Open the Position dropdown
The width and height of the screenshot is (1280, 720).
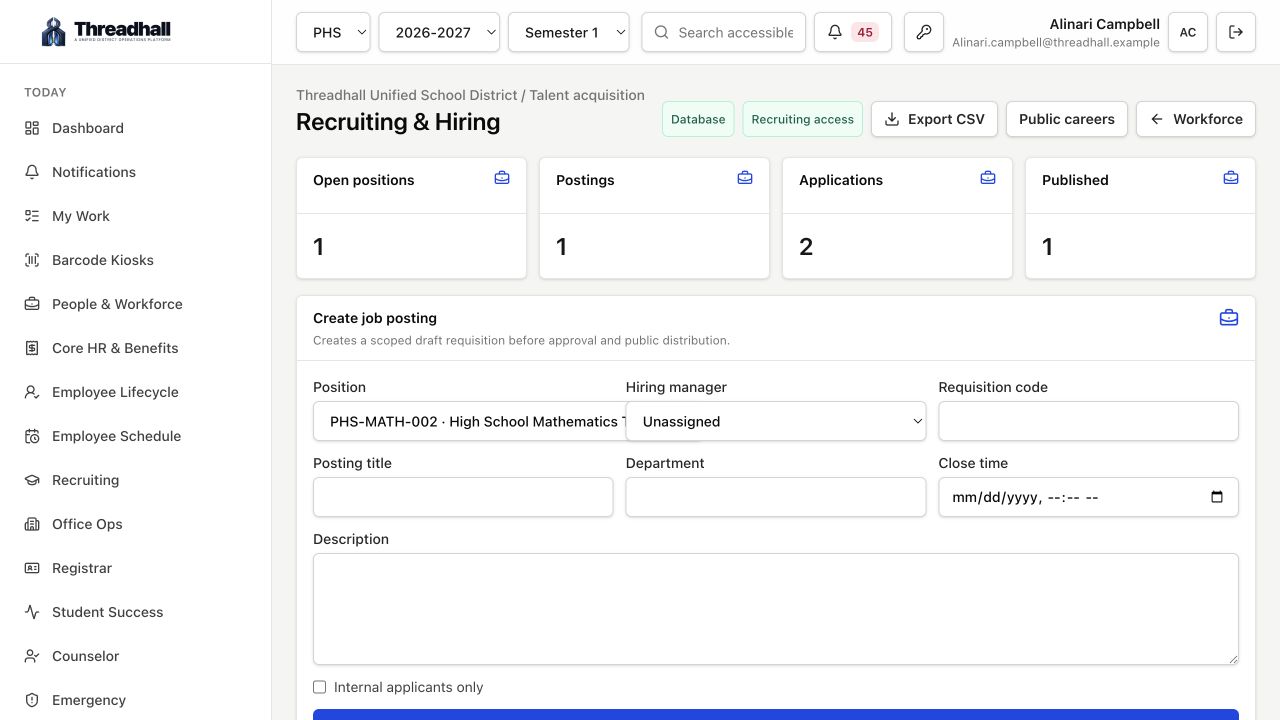(469, 421)
